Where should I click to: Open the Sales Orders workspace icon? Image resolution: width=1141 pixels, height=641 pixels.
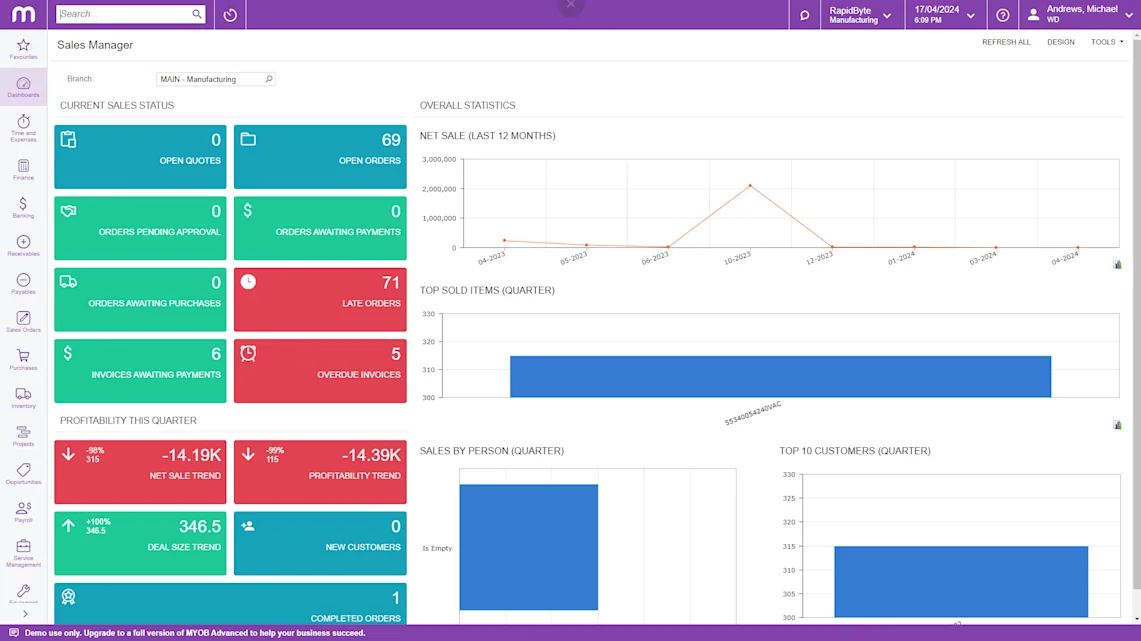(23, 321)
